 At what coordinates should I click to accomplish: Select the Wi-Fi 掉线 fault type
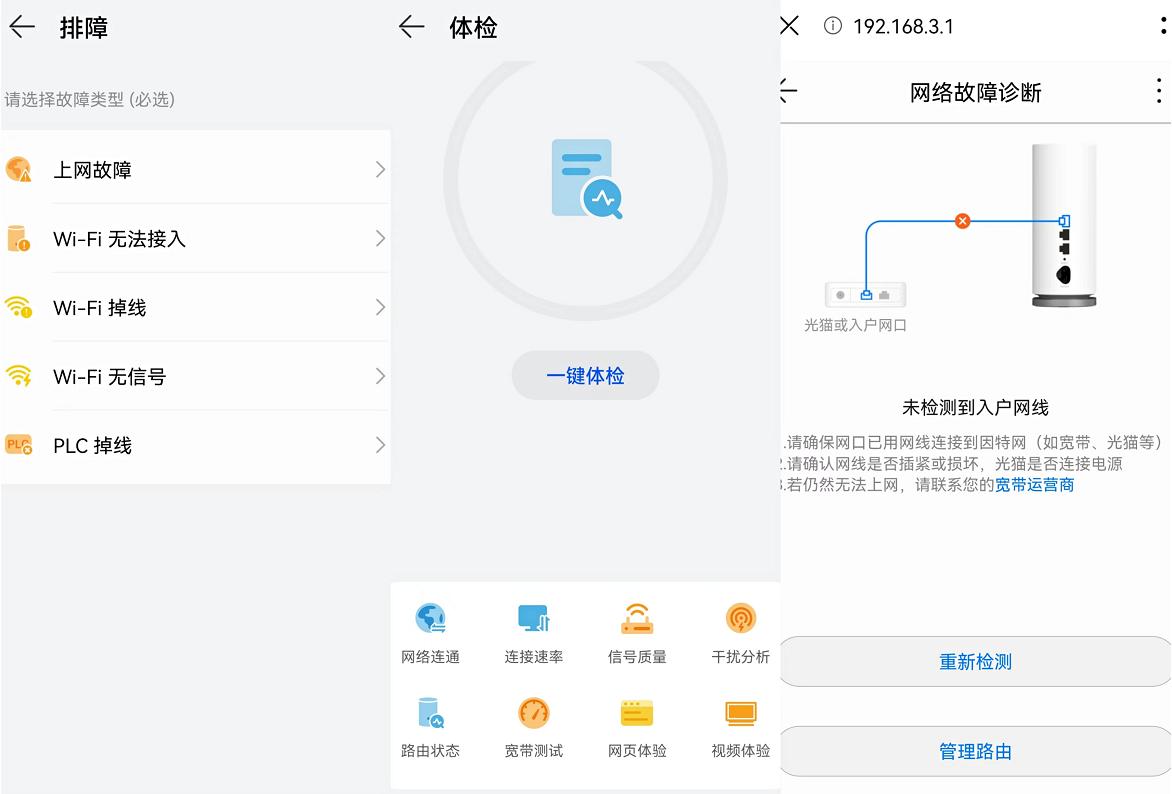(196, 307)
